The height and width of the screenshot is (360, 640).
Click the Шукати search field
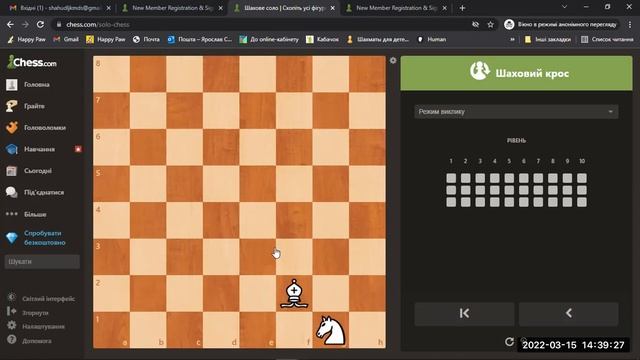click(x=42, y=262)
